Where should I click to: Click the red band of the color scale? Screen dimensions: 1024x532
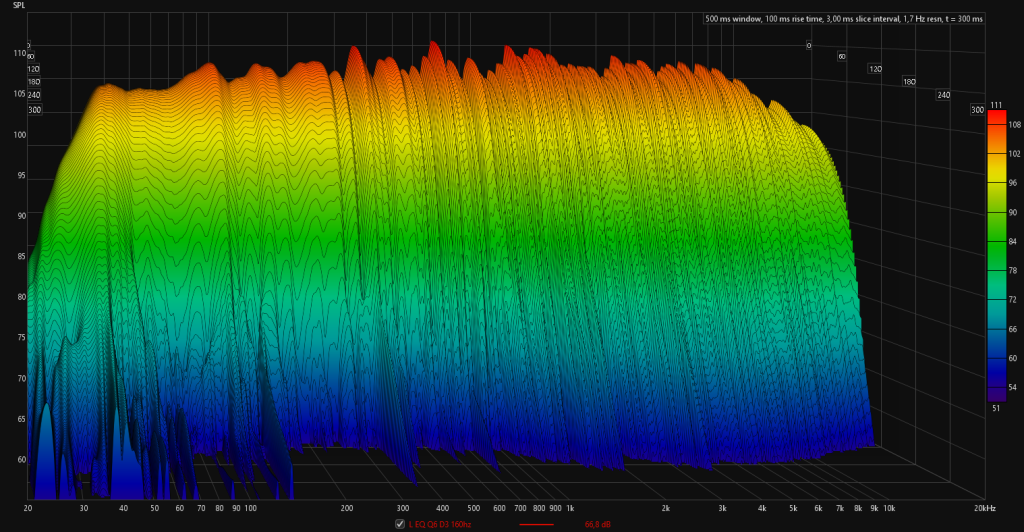995,118
